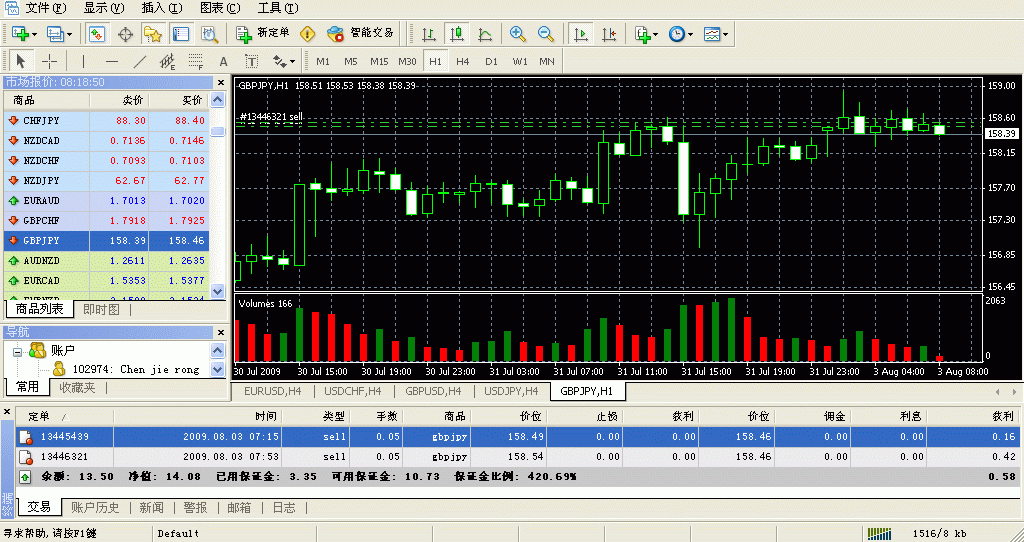Open the indicators list dropdown
This screenshot has width=1024, height=542.
[646, 34]
